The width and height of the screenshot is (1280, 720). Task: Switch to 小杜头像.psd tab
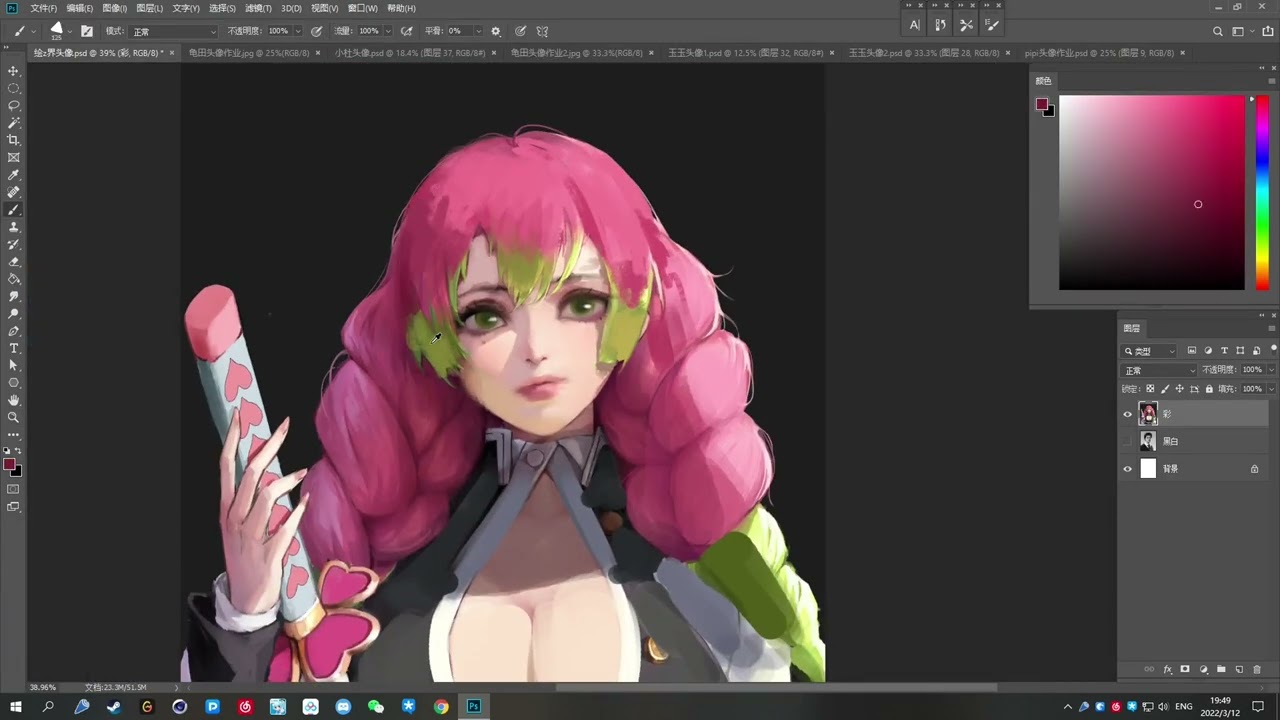(410, 52)
